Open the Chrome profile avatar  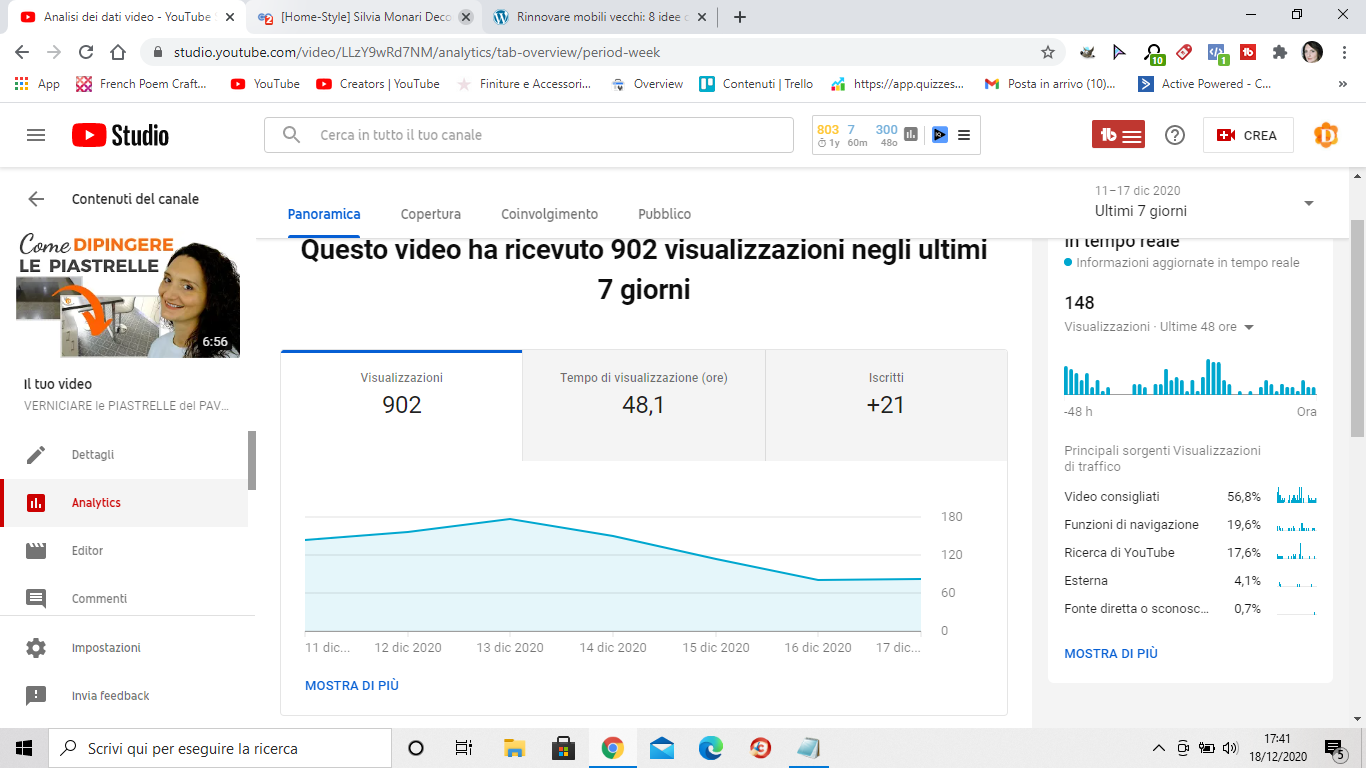click(1313, 52)
